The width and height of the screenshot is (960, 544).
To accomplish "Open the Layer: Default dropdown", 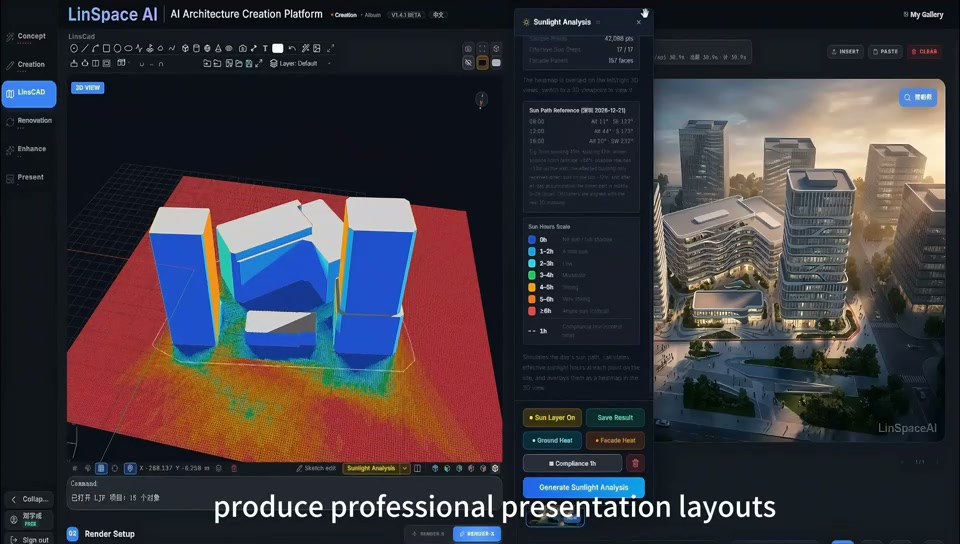I will 301,63.
